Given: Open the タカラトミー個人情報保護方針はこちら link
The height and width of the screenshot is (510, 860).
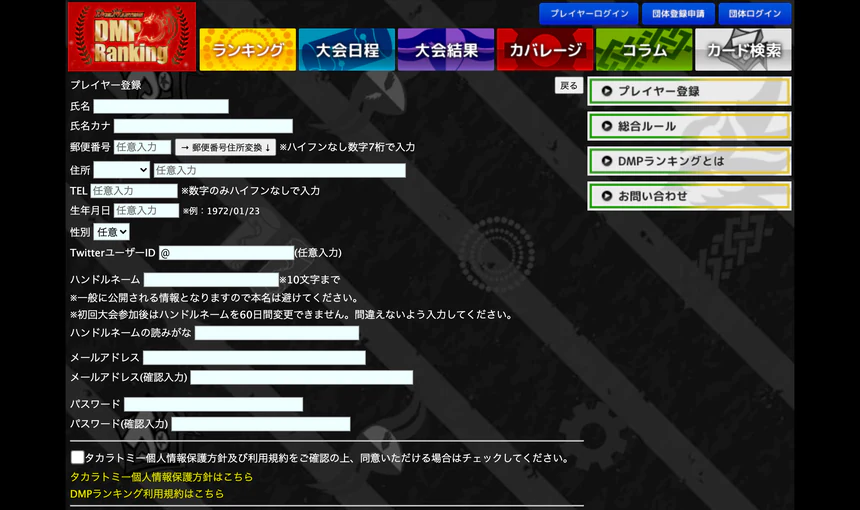Looking at the screenshot, I should pos(161,477).
